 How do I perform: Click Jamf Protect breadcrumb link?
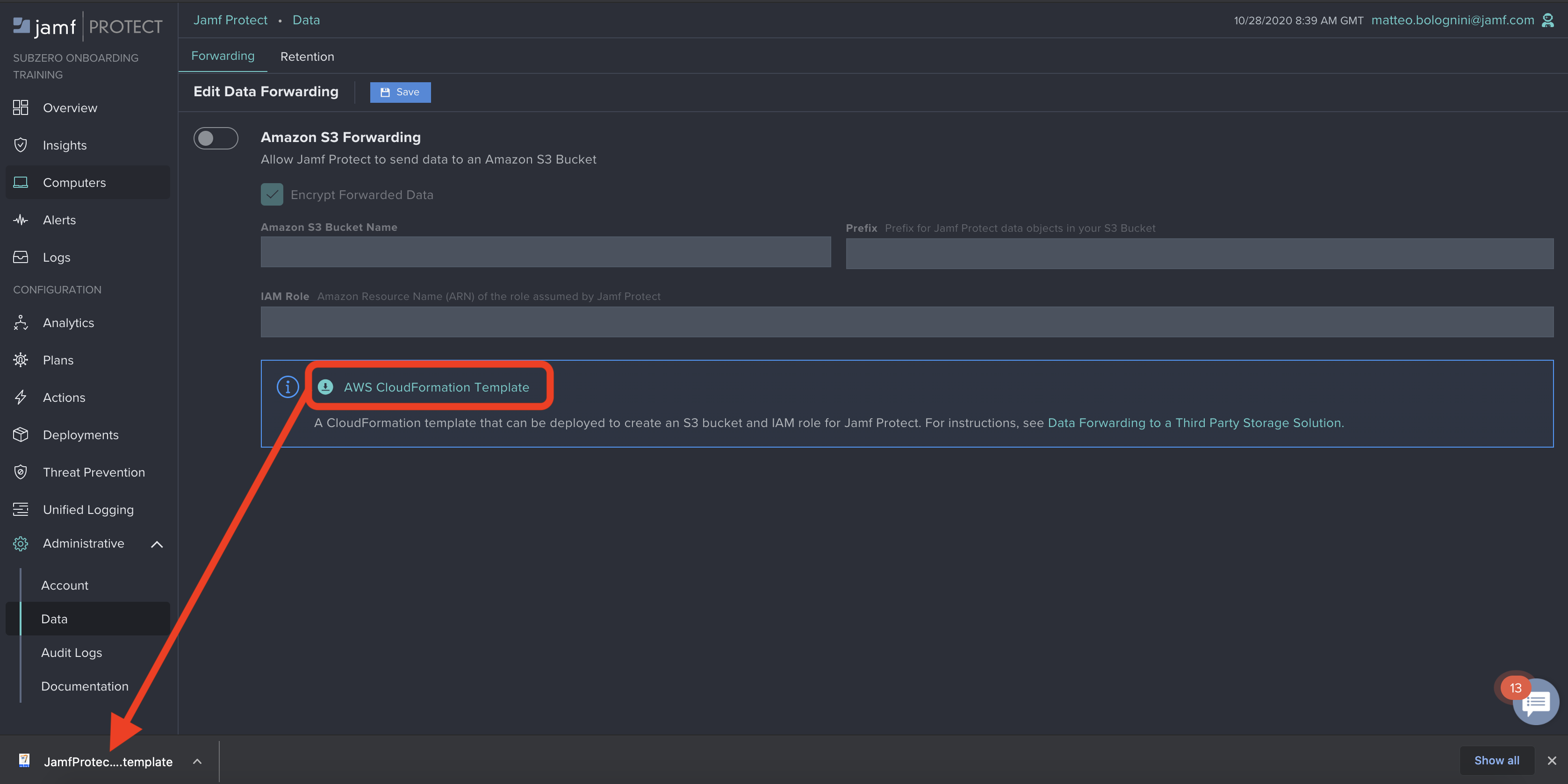coord(230,20)
